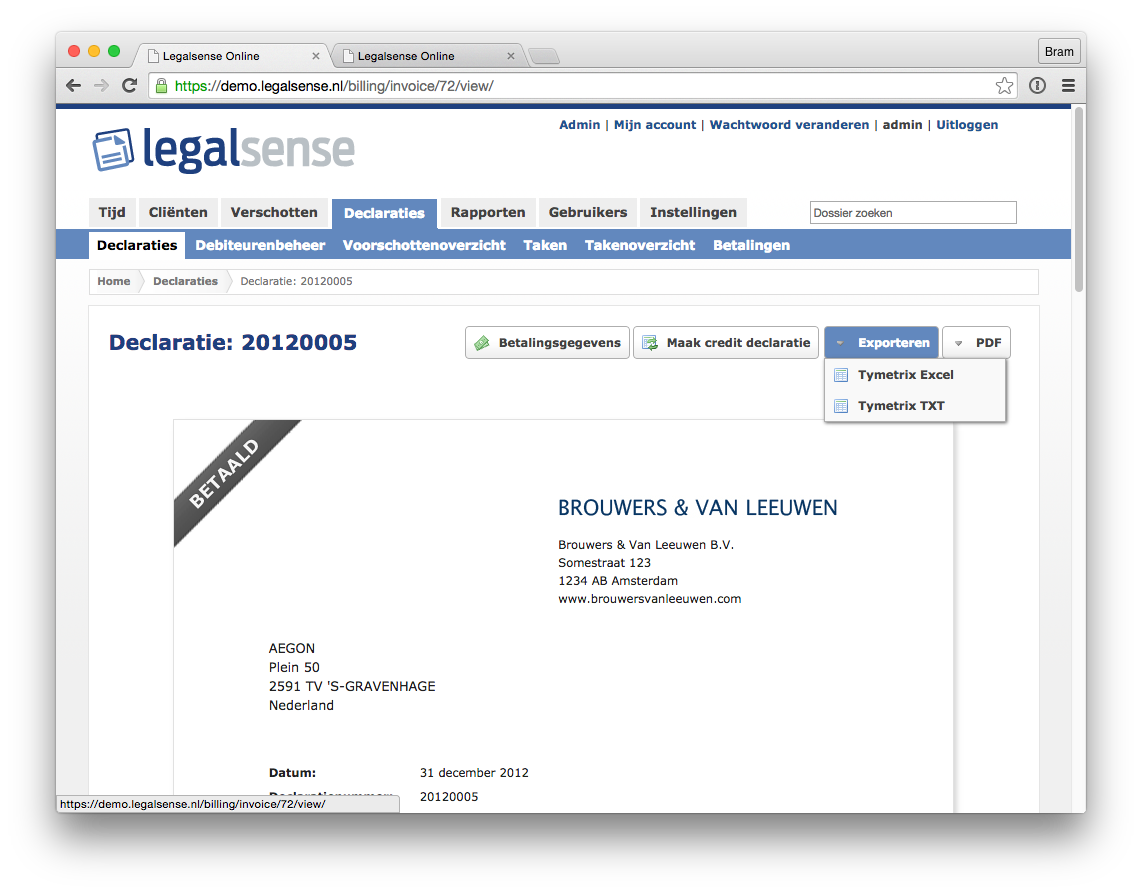Click the padlock icon in the address bar
This screenshot has height=893, width=1142.
tap(161, 86)
